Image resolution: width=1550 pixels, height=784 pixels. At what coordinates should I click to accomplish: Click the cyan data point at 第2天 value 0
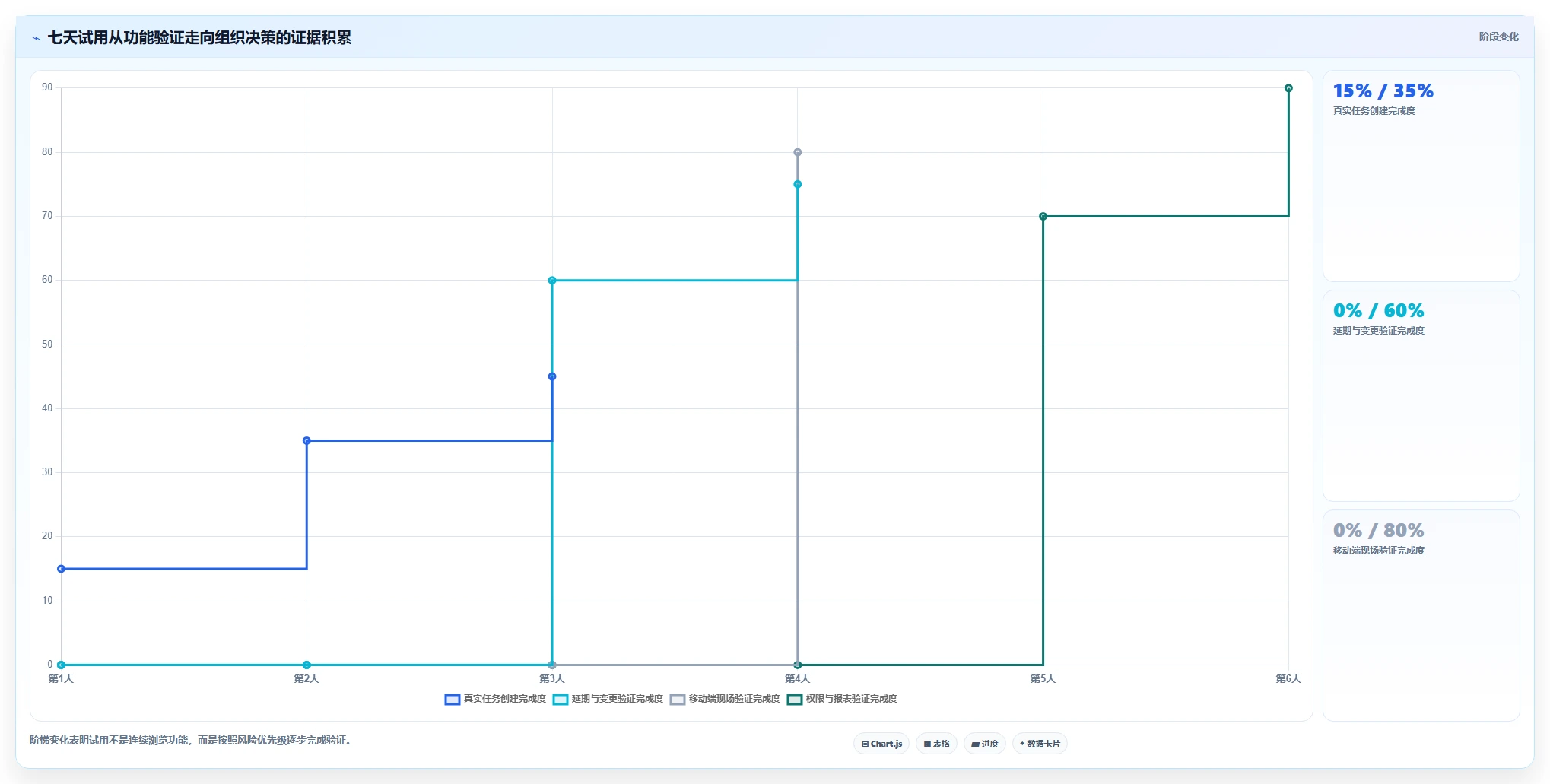click(307, 665)
